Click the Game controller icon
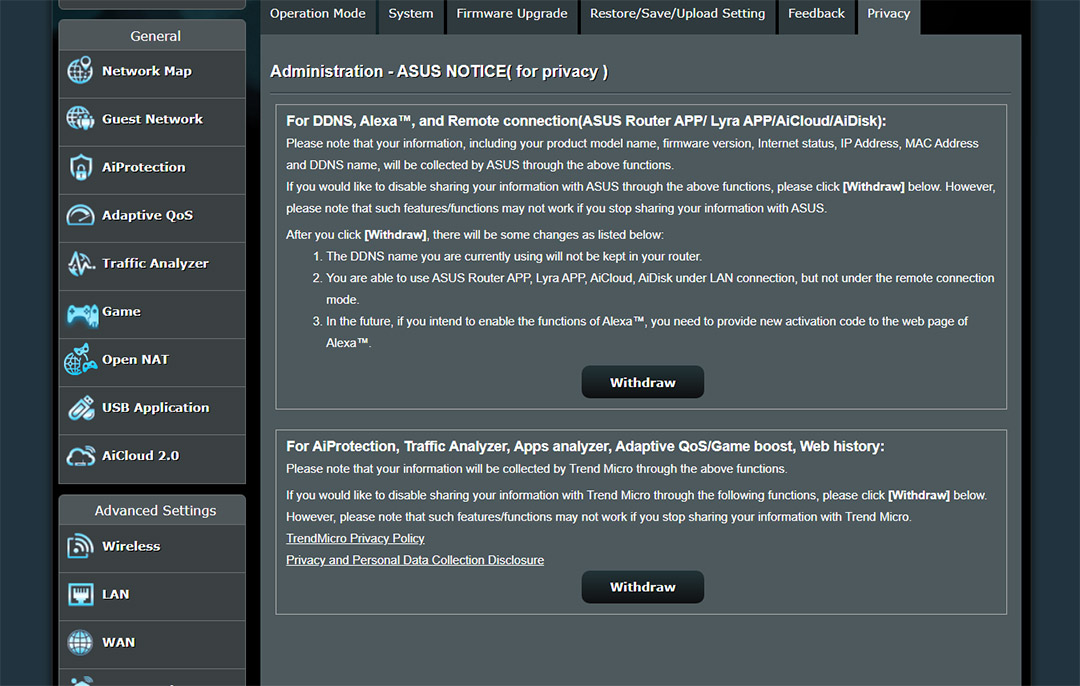This screenshot has height=686, width=1080. pos(82,315)
